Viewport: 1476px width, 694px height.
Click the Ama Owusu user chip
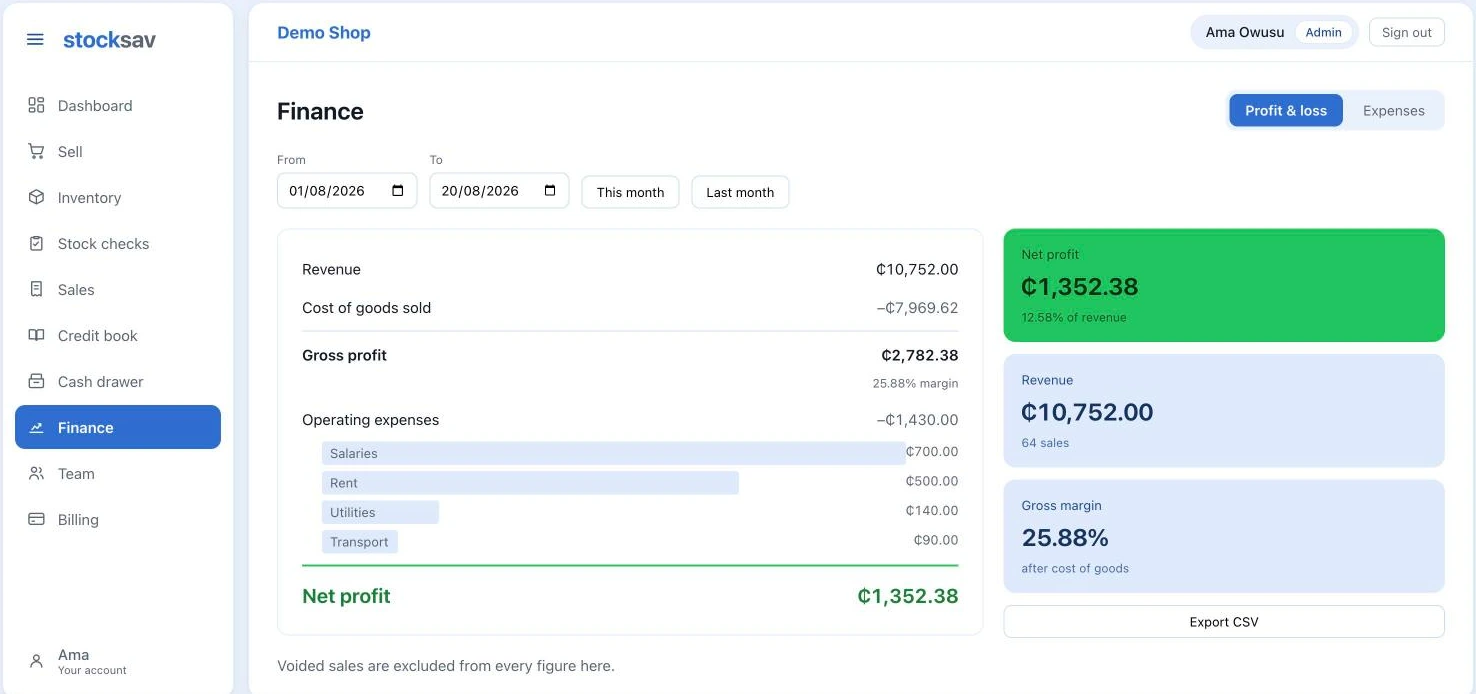1274,32
